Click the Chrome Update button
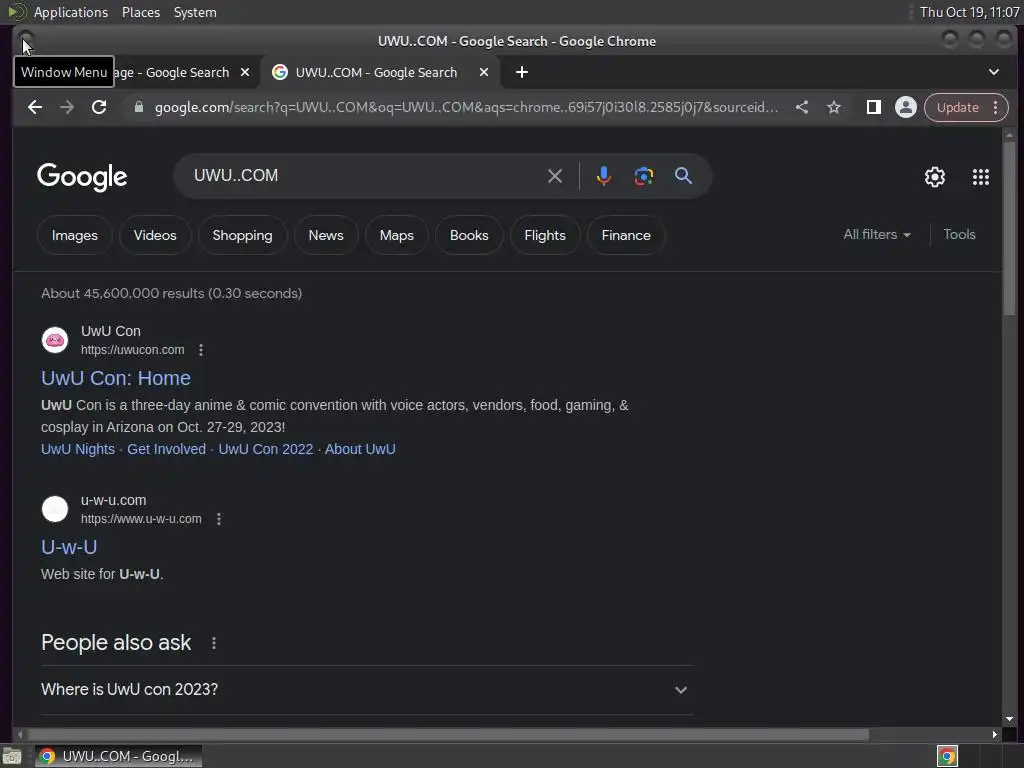 click(x=957, y=107)
